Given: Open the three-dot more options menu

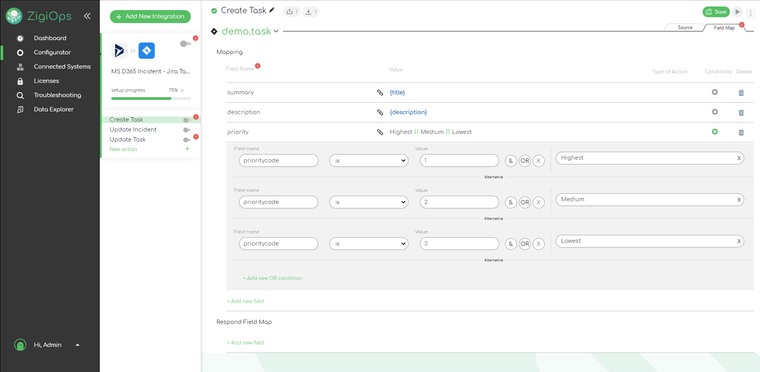Looking at the screenshot, I should [751, 12].
